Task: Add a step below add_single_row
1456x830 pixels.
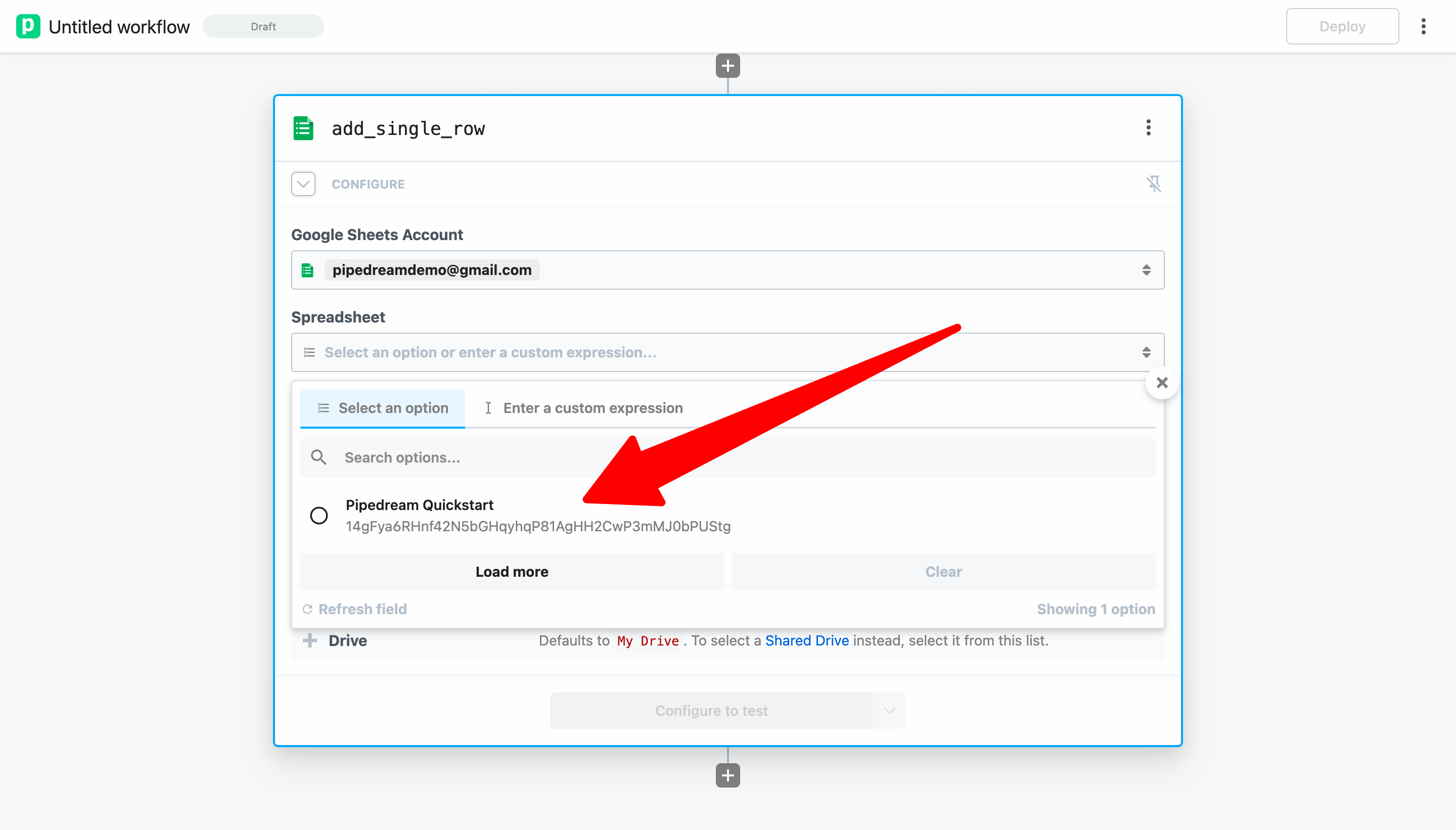Action: [x=727, y=775]
